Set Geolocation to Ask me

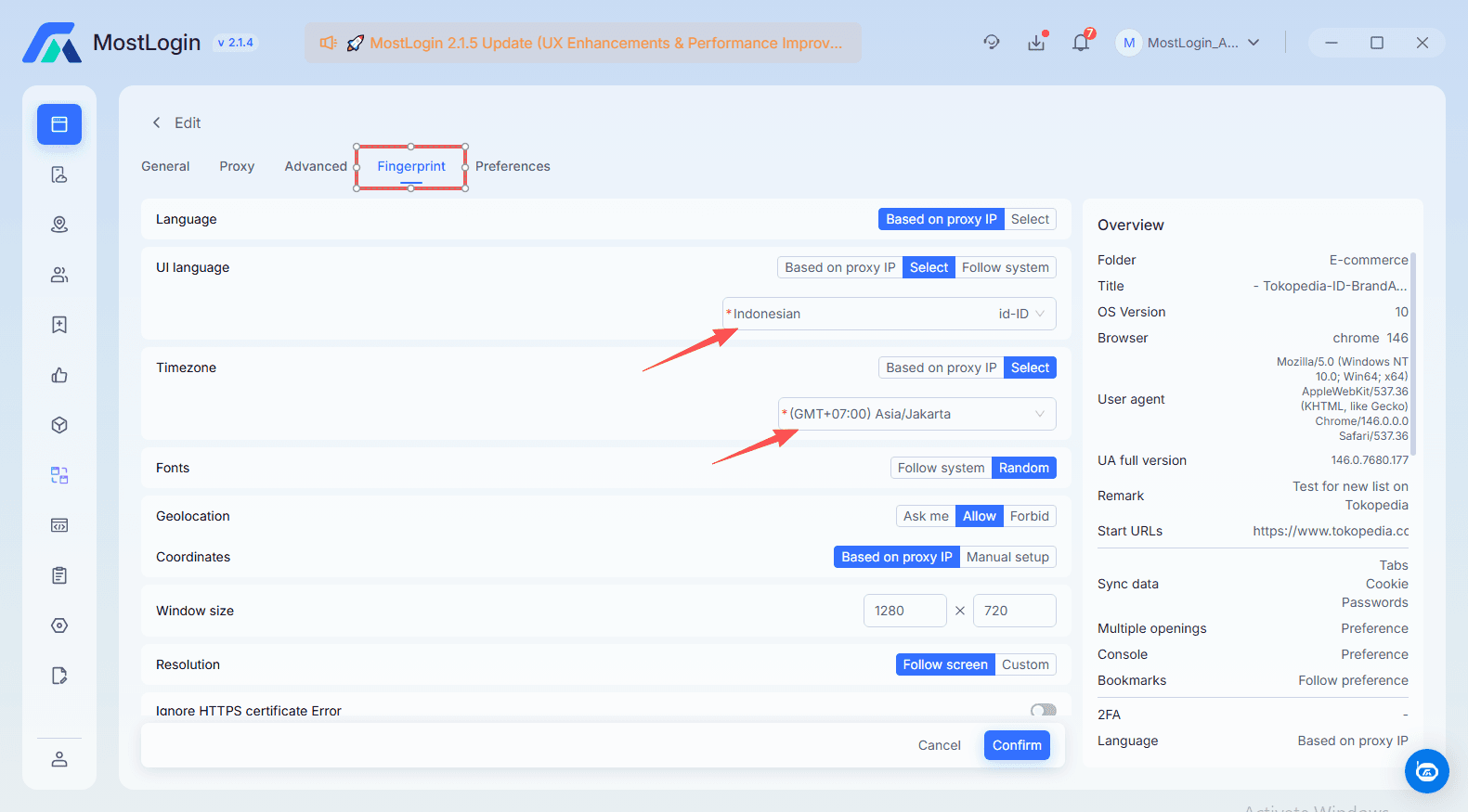pos(926,516)
